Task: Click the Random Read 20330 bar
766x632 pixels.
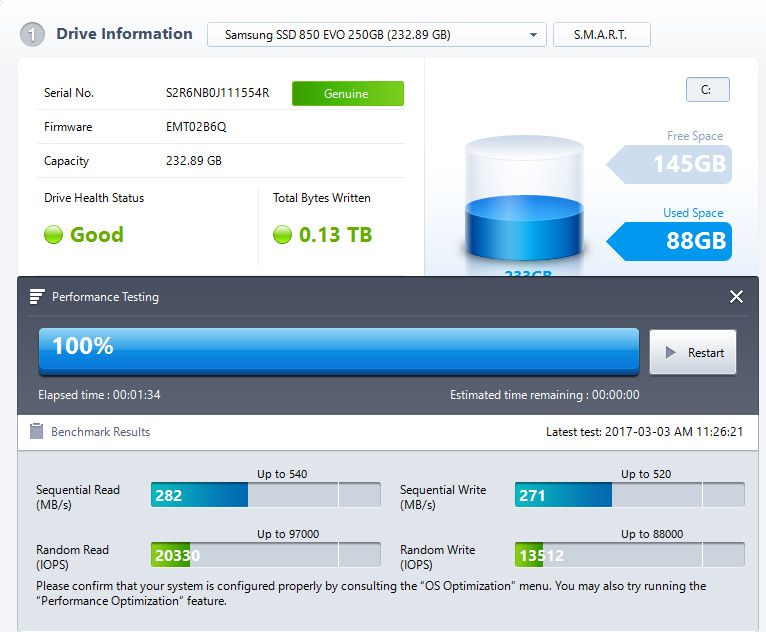Action: click(x=266, y=555)
